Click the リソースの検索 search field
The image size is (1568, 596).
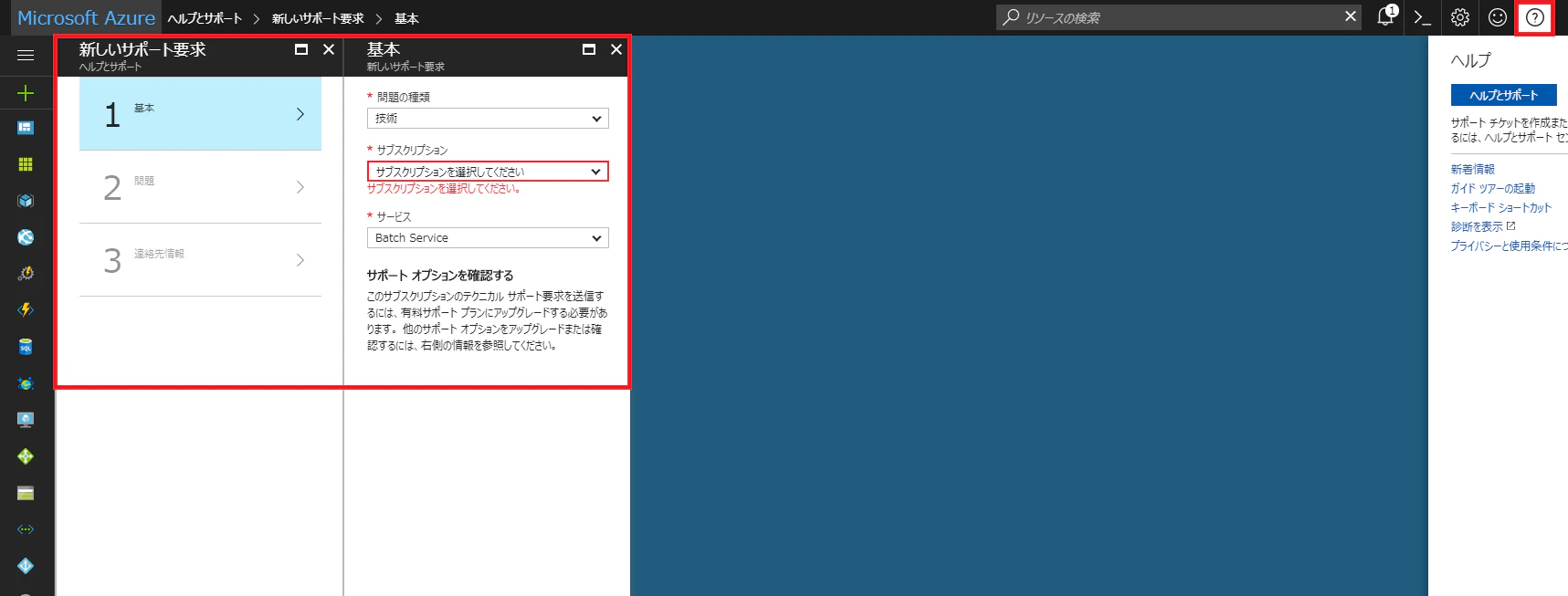1178,17
